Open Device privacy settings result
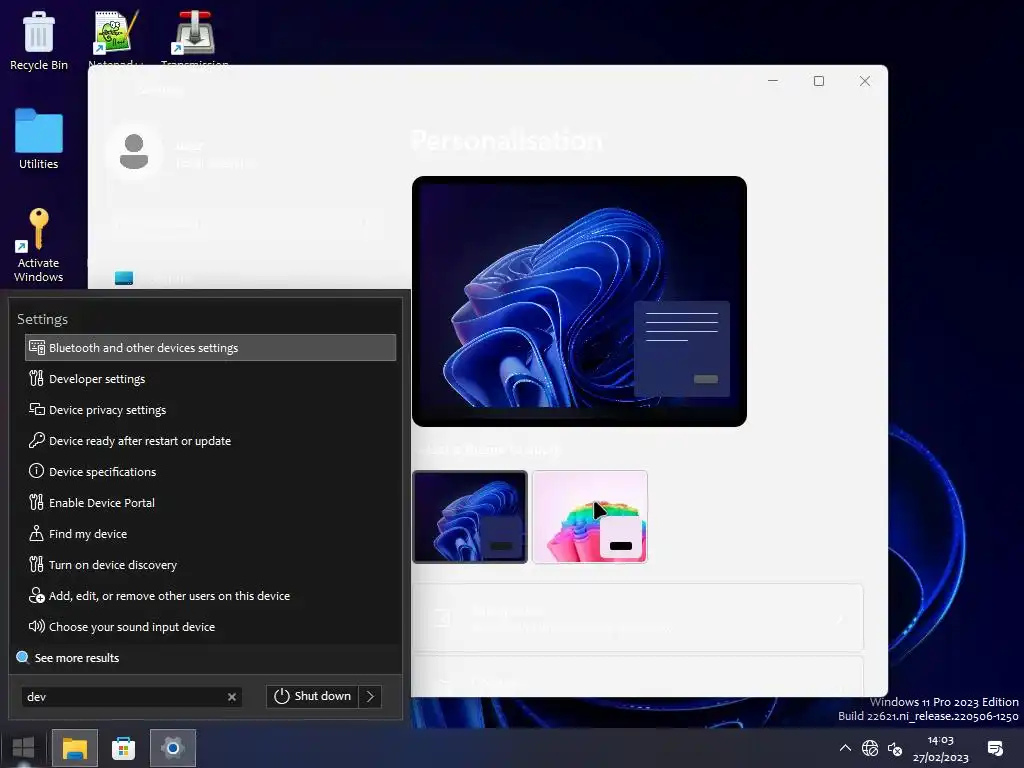This screenshot has width=1024, height=768. coord(210,409)
